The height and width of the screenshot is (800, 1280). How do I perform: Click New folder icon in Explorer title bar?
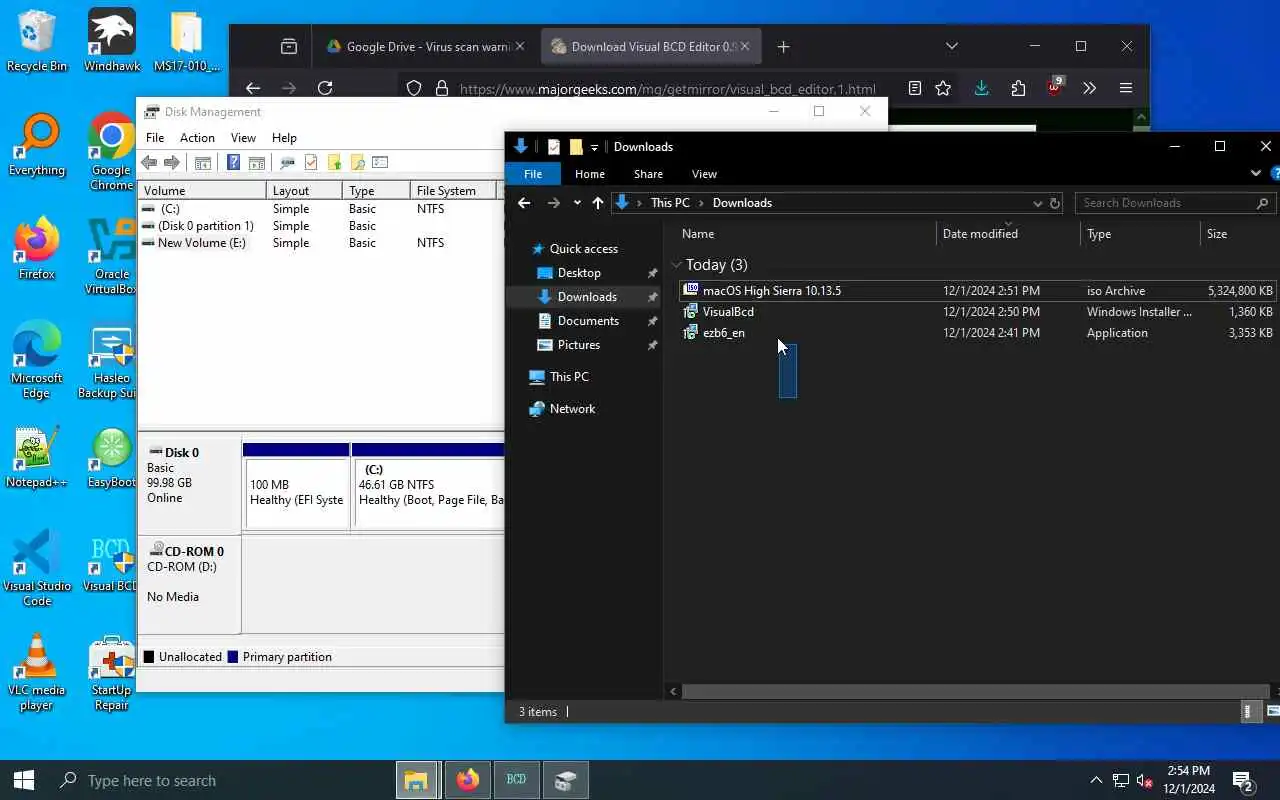[576, 147]
